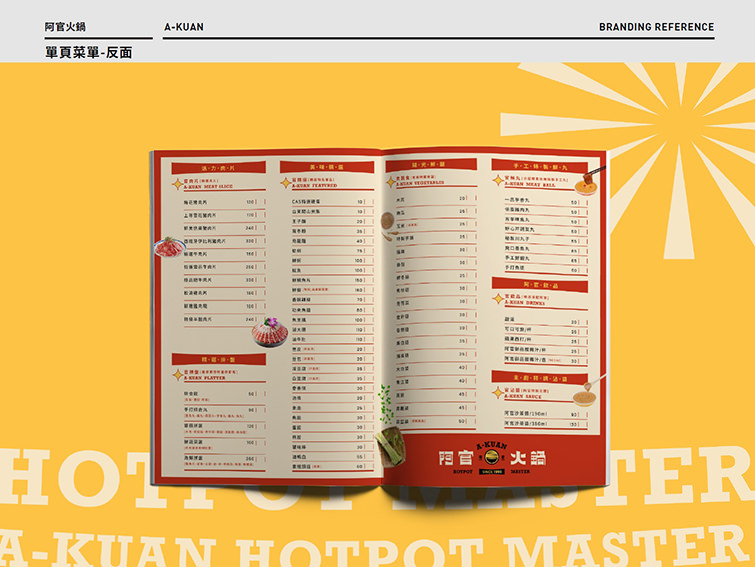The image size is (755, 567).
Task: Click the A-KUAN MEAT BALL heading
Action: click(530, 184)
